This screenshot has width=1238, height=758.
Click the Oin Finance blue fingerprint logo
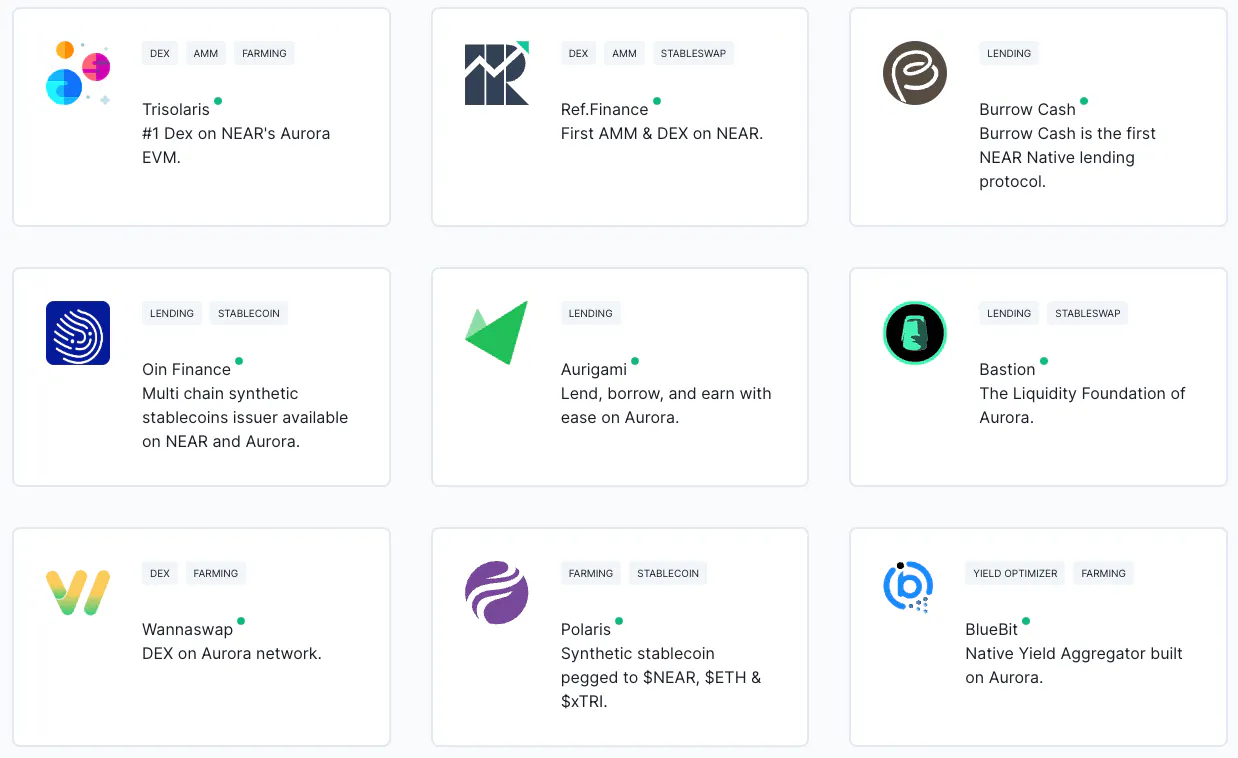click(x=78, y=333)
